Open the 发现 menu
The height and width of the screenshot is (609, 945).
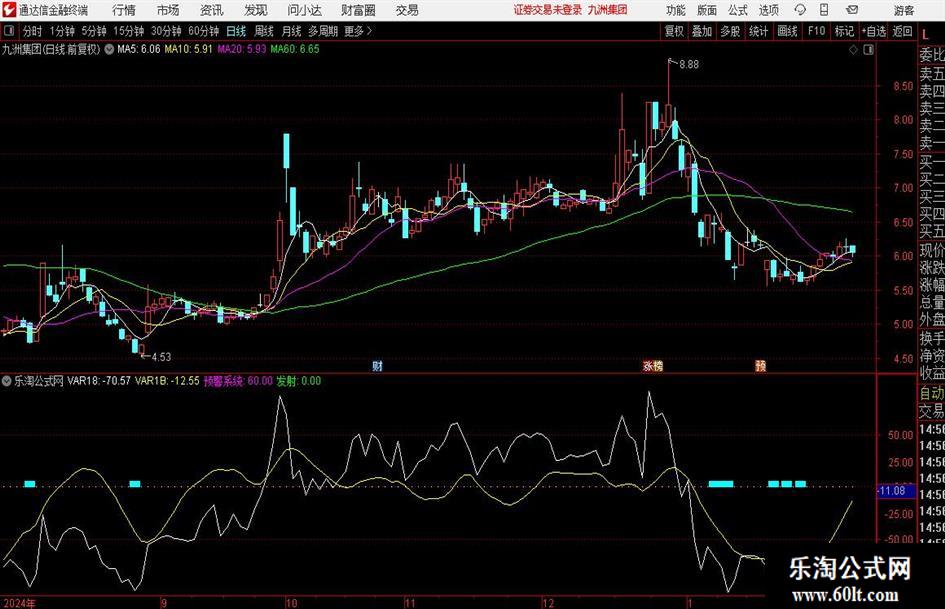pos(256,10)
